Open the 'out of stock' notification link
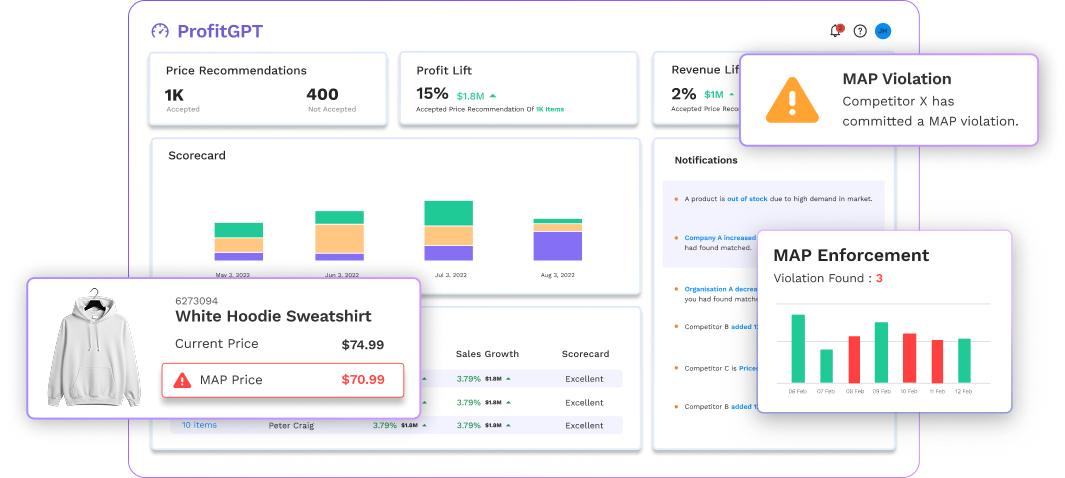 (x=747, y=199)
